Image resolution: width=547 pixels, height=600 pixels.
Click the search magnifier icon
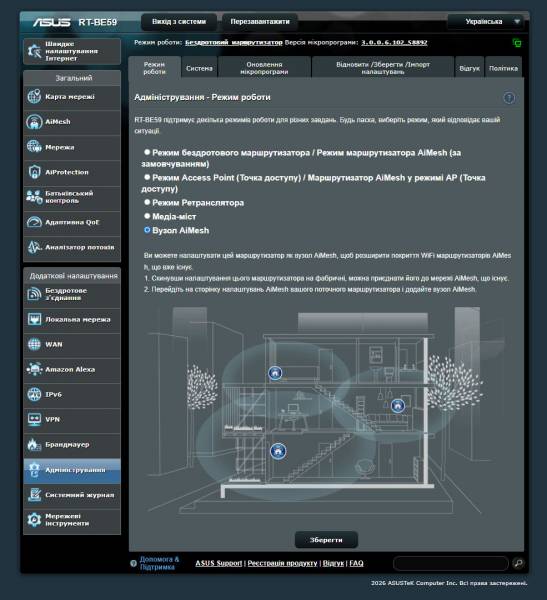[x=518, y=563]
